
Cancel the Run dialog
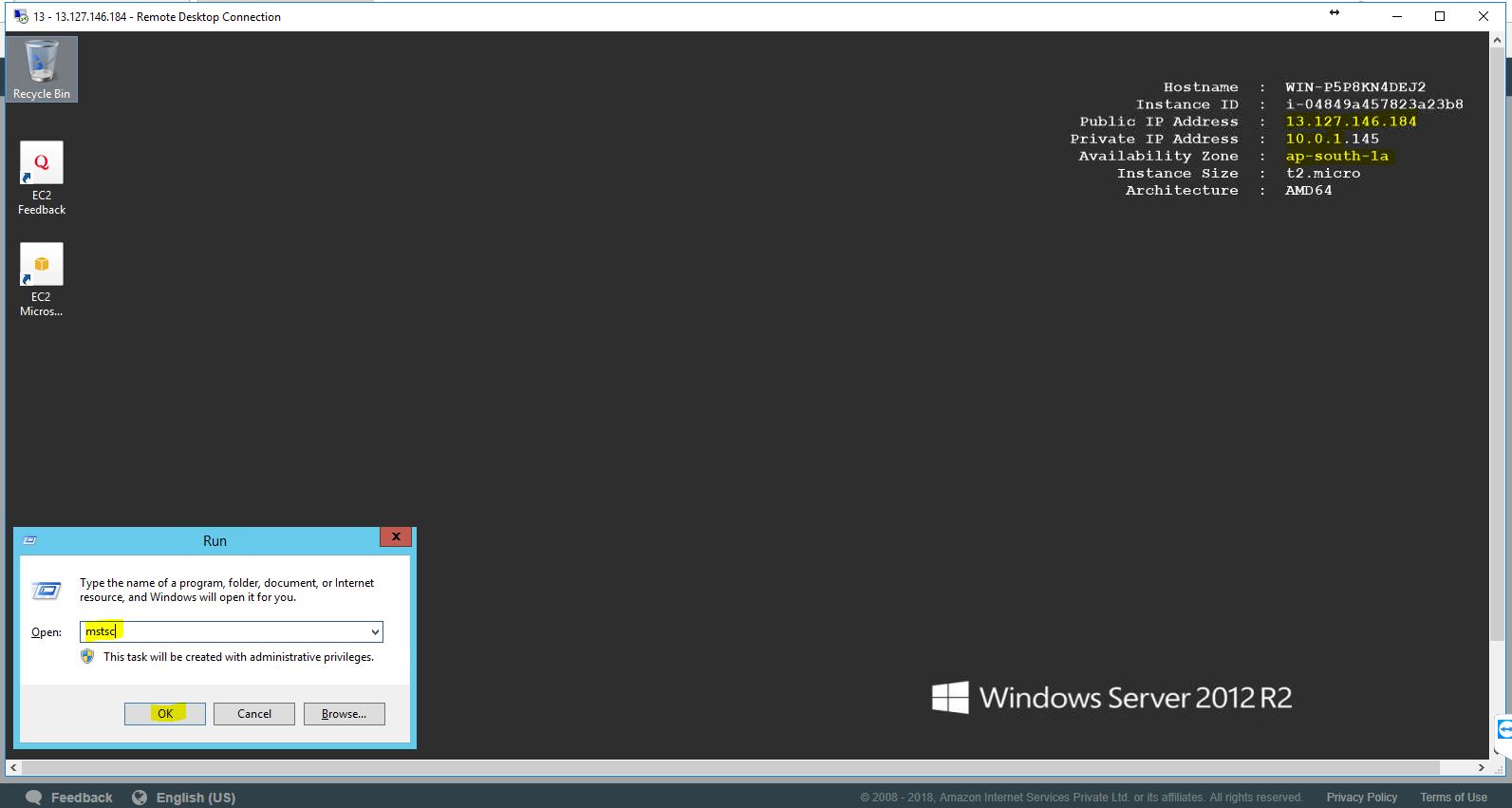click(253, 714)
